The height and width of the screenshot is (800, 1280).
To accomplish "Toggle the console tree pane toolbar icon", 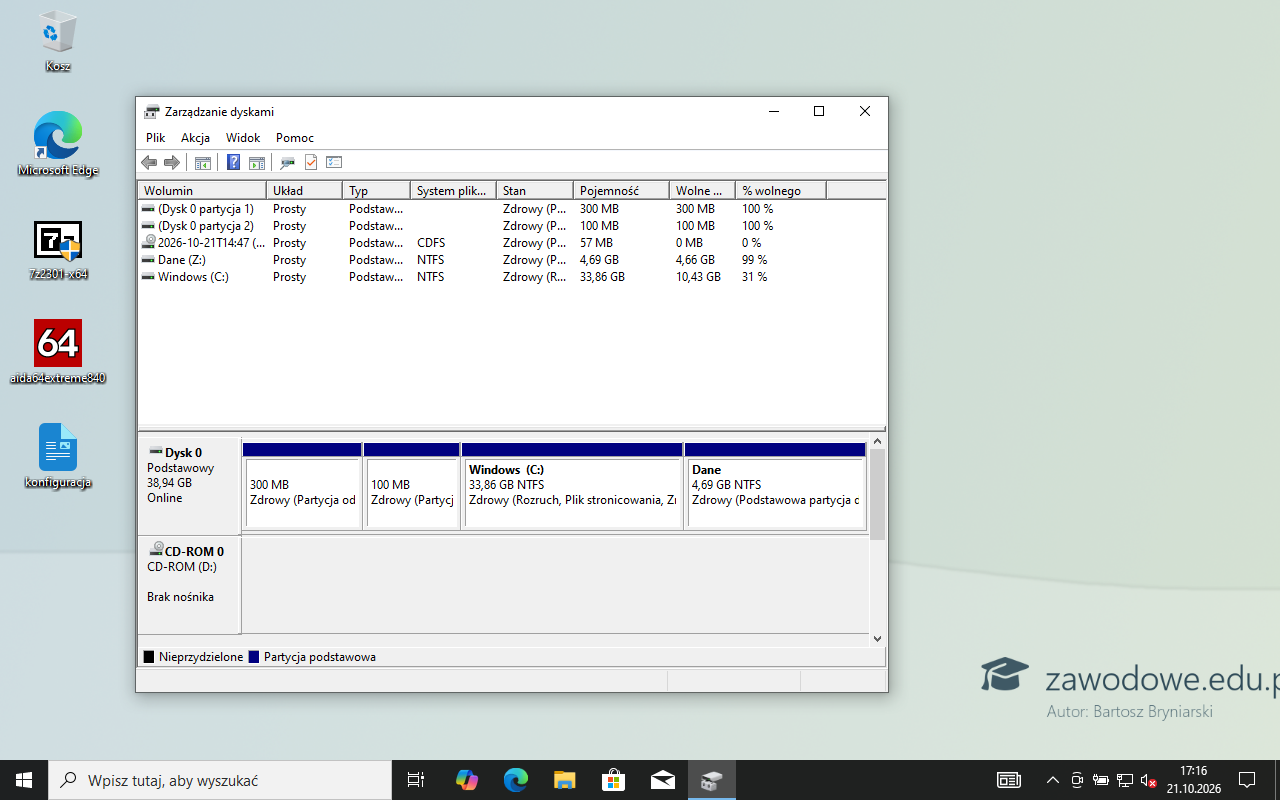I will [202, 162].
